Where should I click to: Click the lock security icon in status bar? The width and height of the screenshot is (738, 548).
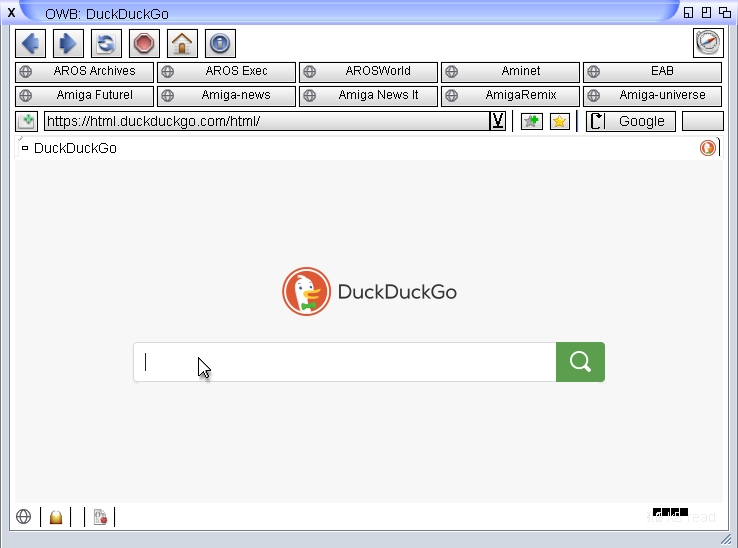56,517
